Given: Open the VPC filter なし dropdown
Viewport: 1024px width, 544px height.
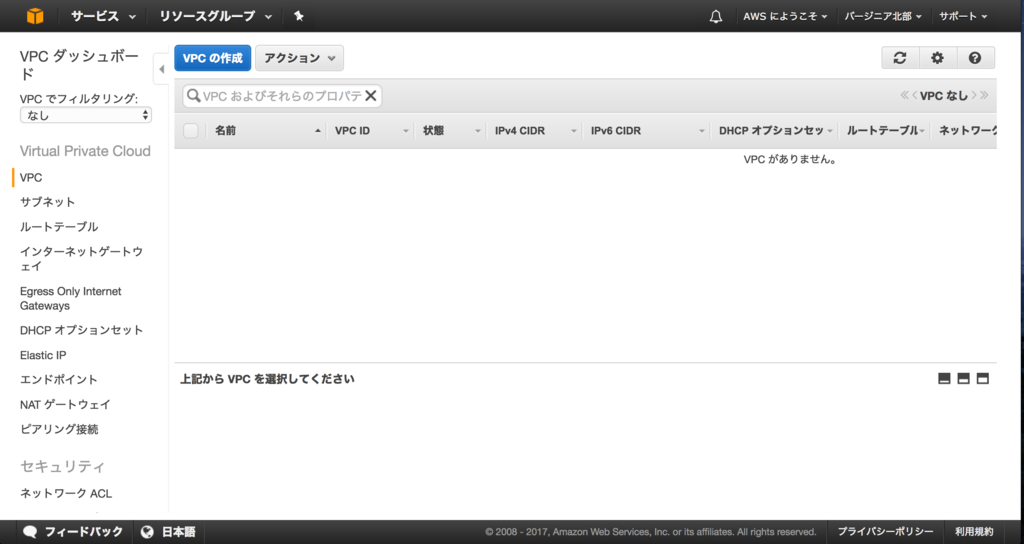Looking at the screenshot, I should (x=86, y=115).
